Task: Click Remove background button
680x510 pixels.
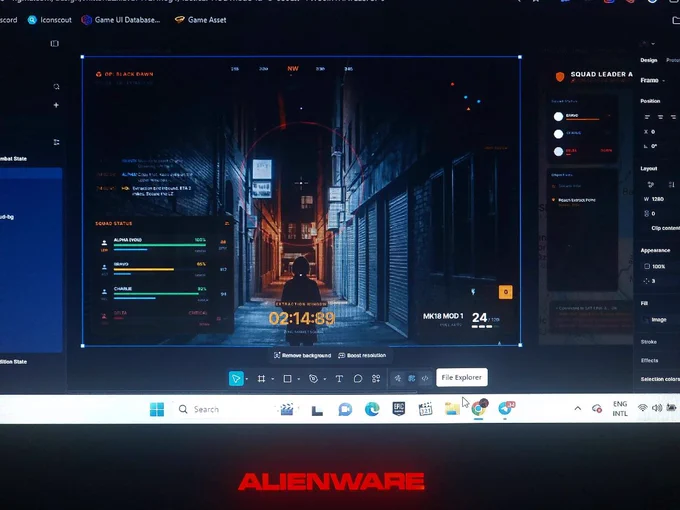Action: click(302, 356)
